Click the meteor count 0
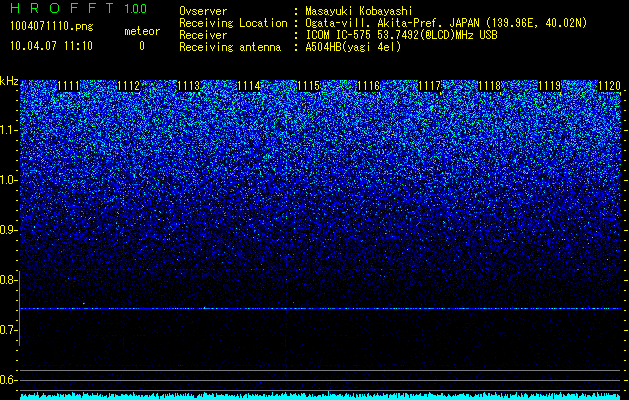 click(x=142, y=46)
